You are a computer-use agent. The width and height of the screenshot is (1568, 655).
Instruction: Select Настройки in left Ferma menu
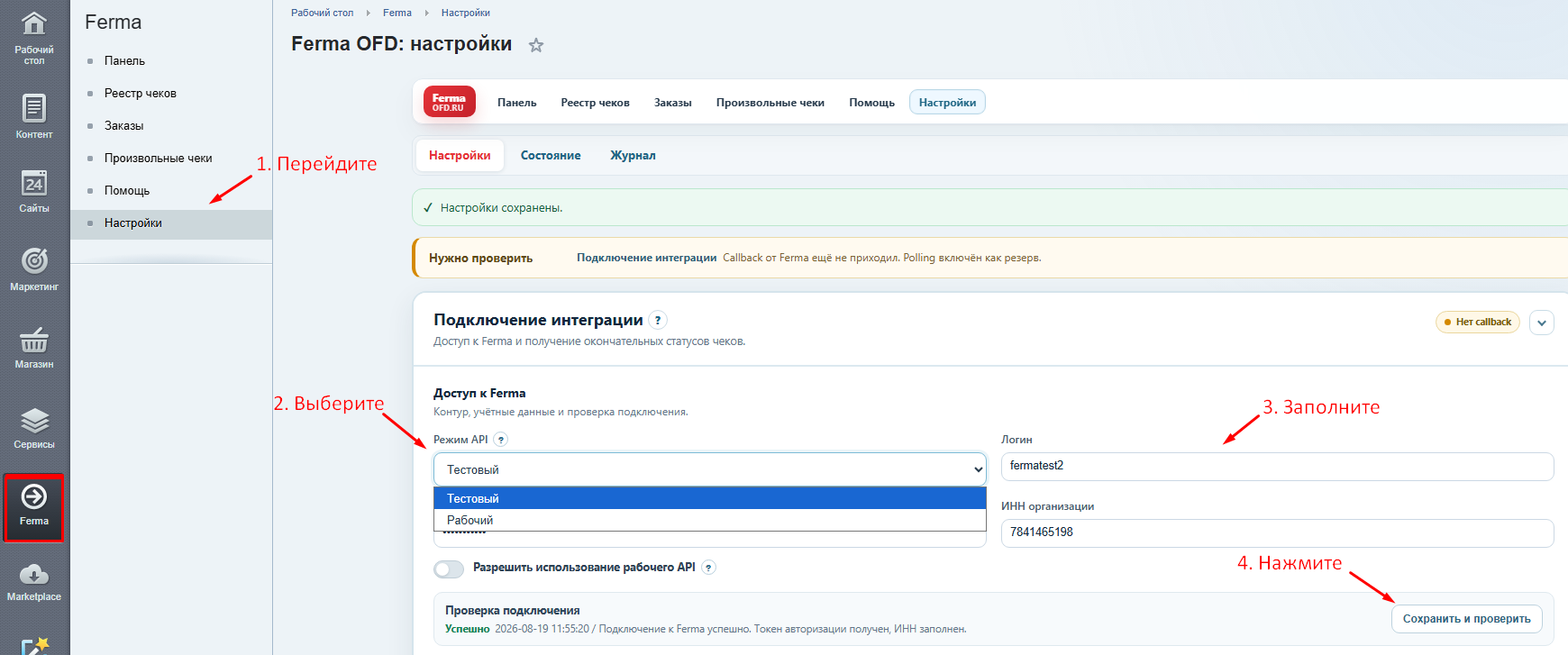click(171, 223)
